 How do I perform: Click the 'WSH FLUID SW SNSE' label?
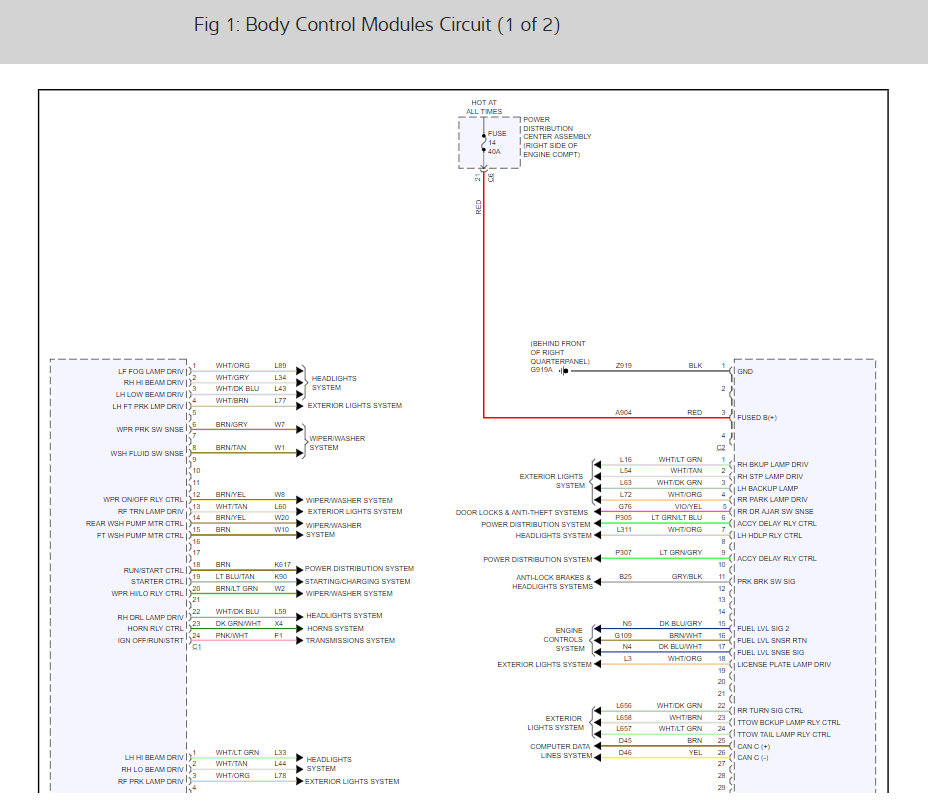147,454
